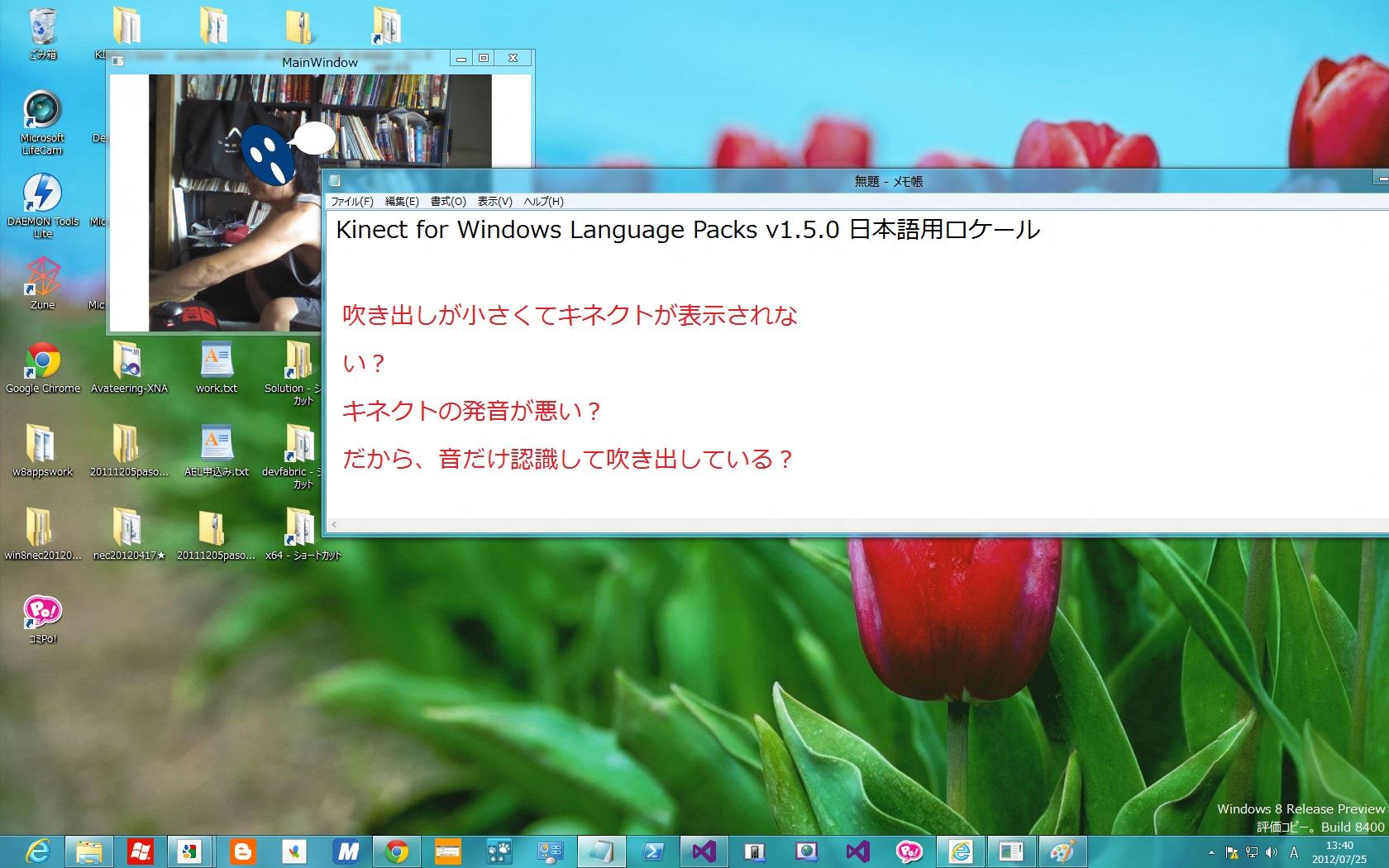Viewport: 1389px width, 868px height.
Task: Open Google Chrome from the taskbar
Action: tap(398, 851)
